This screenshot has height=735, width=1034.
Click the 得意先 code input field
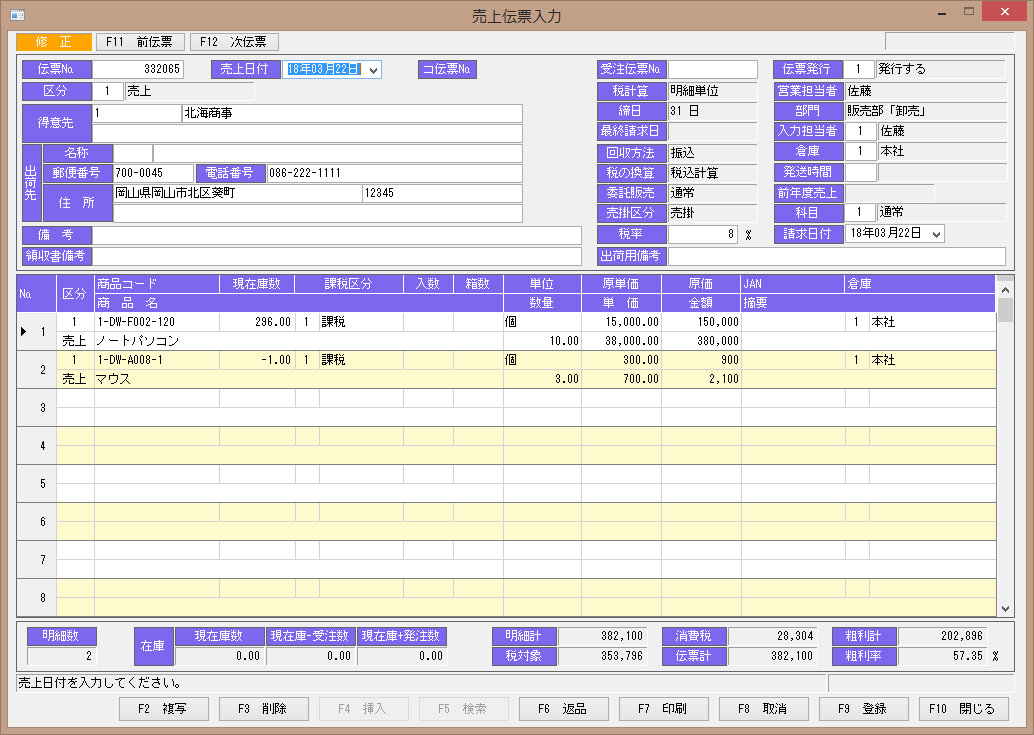137,113
